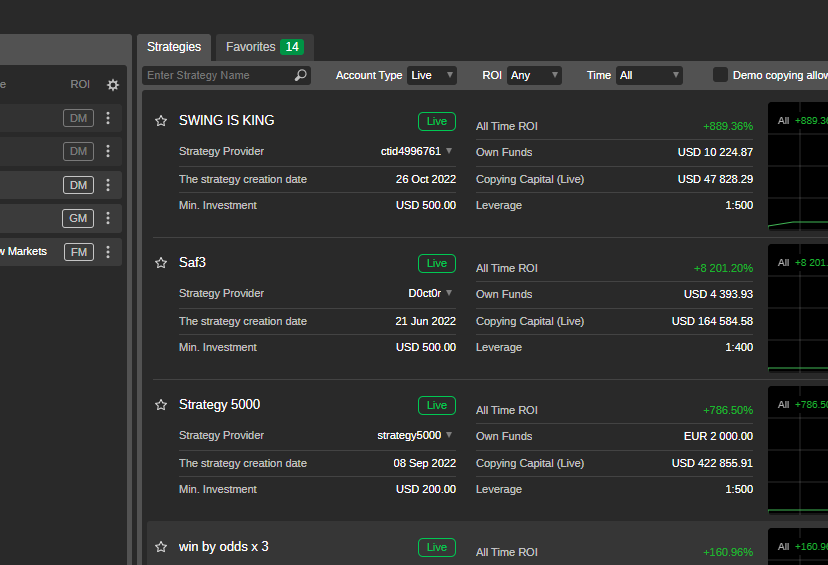Open the Time filter dropdown

coord(649,76)
